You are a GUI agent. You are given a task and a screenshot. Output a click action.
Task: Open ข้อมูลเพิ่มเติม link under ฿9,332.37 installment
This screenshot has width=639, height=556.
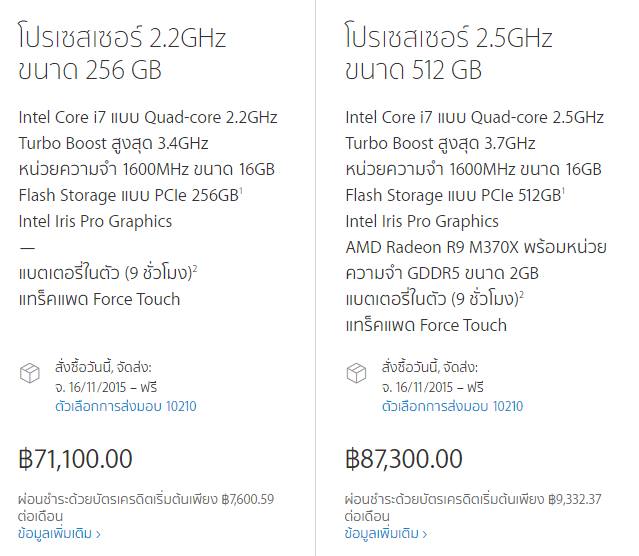click(x=387, y=534)
